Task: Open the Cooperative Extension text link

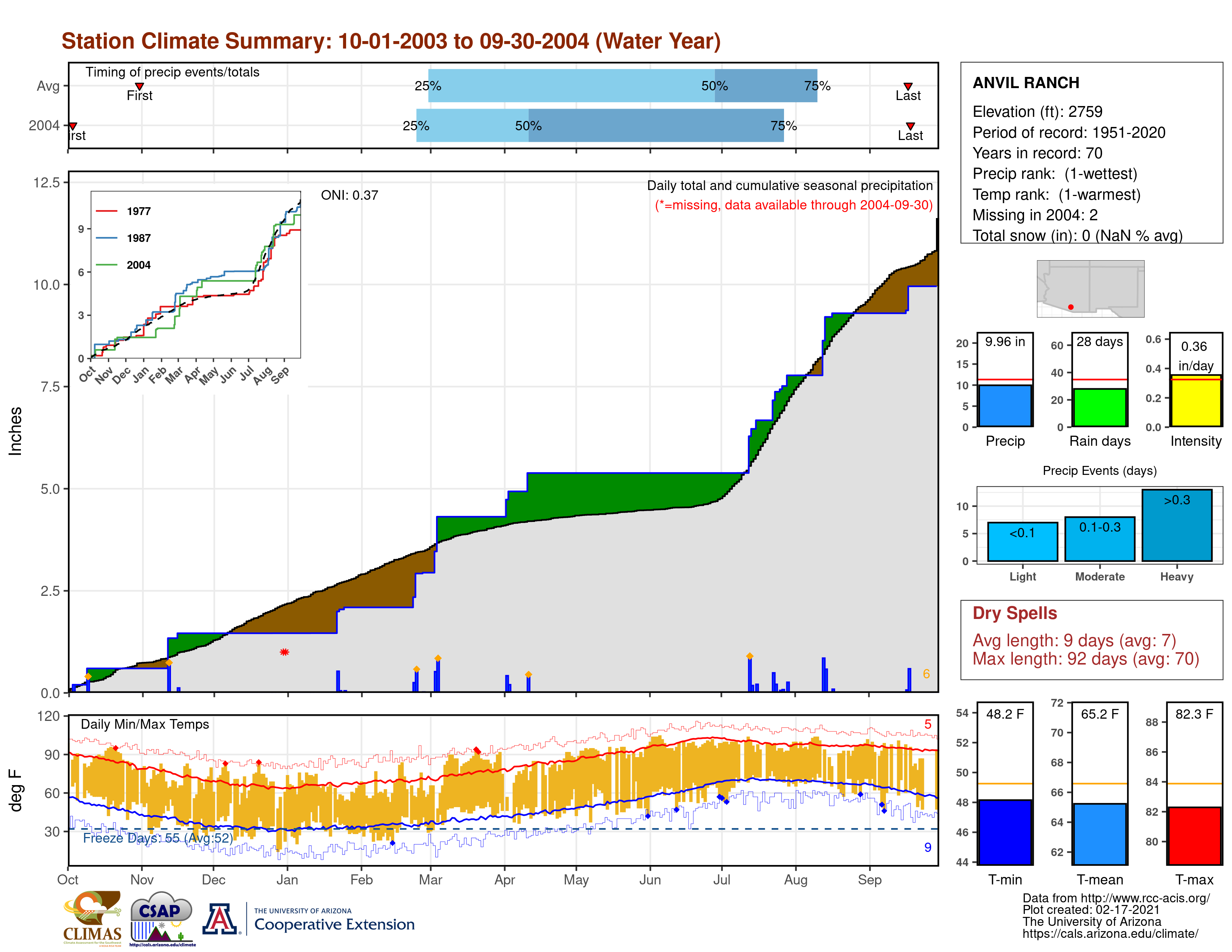Action: pyautogui.click(x=334, y=924)
